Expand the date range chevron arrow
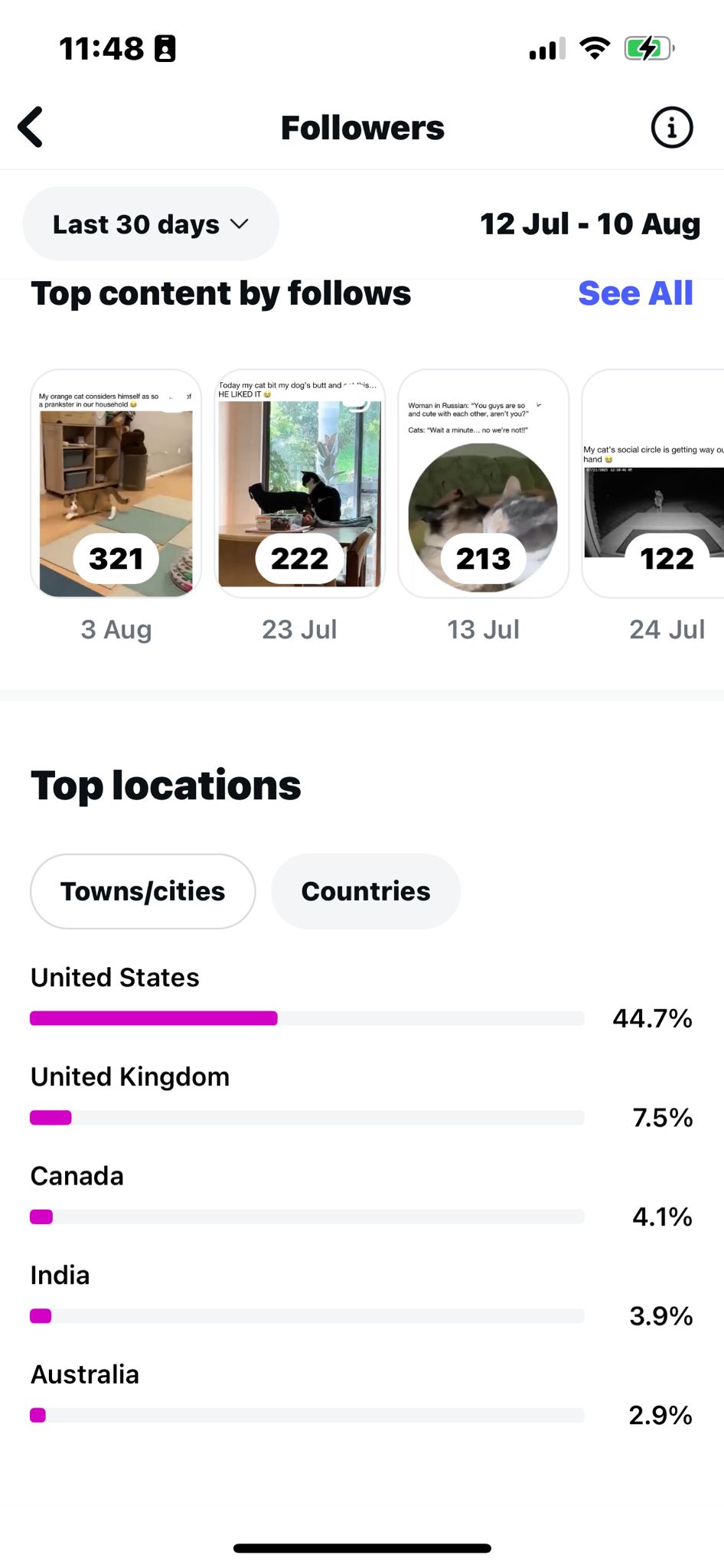Viewport: 724px width, 1568px height. pyautogui.click(x=240, y=224)
